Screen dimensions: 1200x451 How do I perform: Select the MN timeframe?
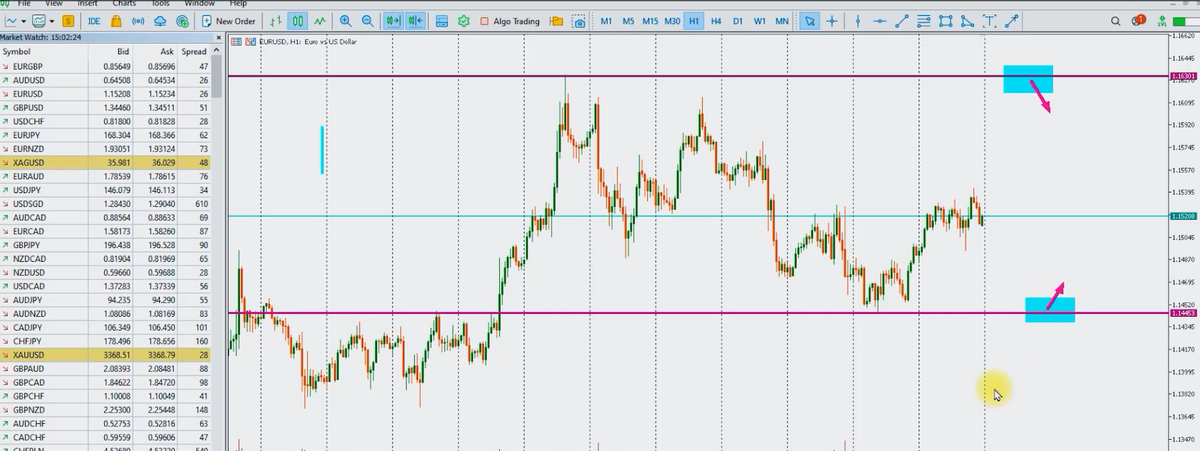tap(782, 21)
